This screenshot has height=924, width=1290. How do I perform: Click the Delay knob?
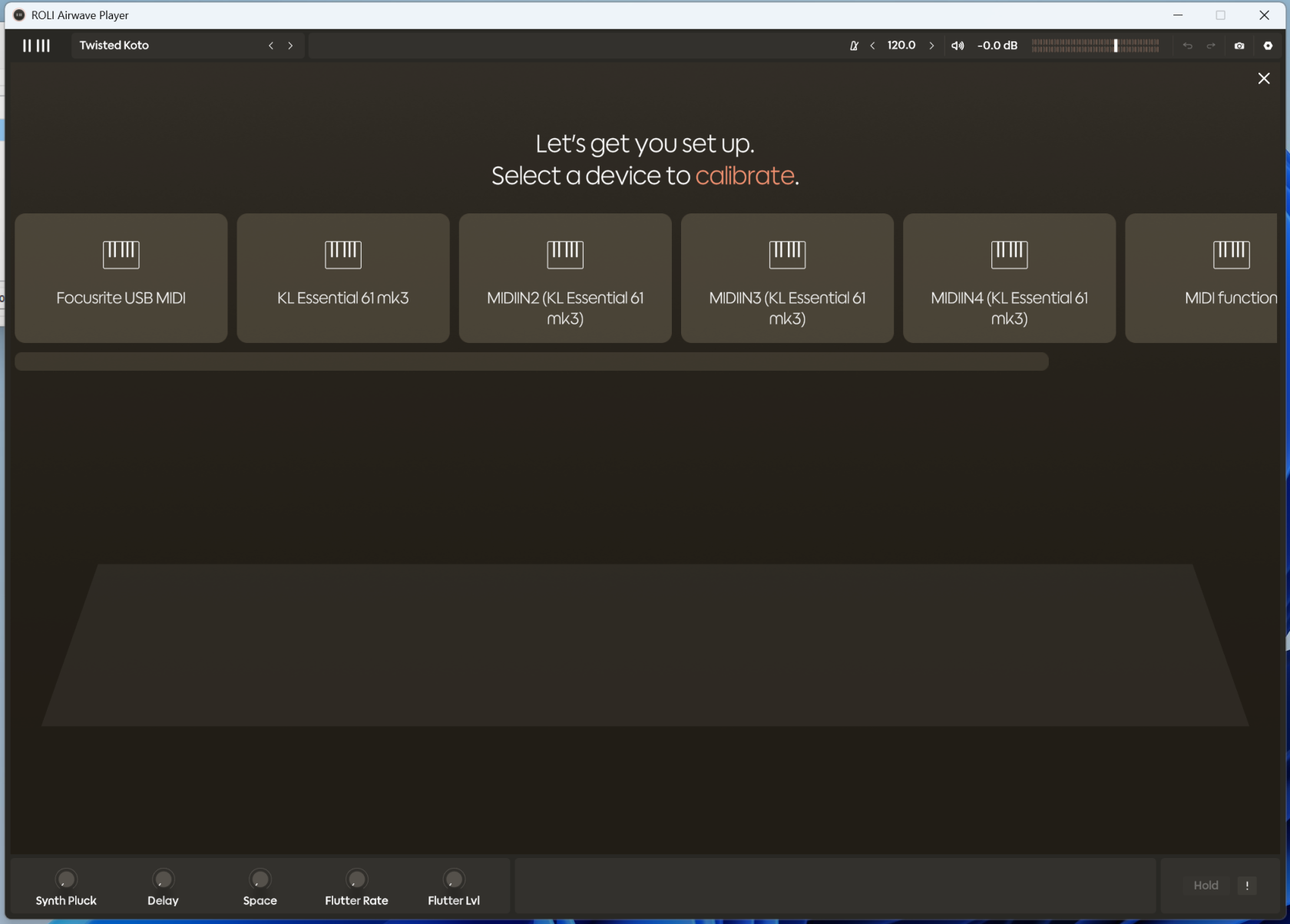point(163,879)
